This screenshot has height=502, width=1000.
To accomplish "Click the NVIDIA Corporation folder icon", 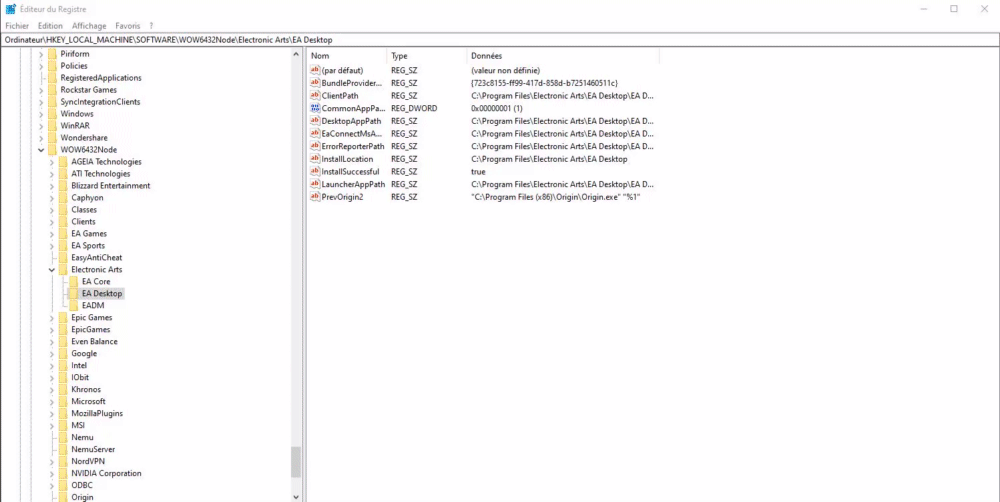I will [x=62, y=473].
